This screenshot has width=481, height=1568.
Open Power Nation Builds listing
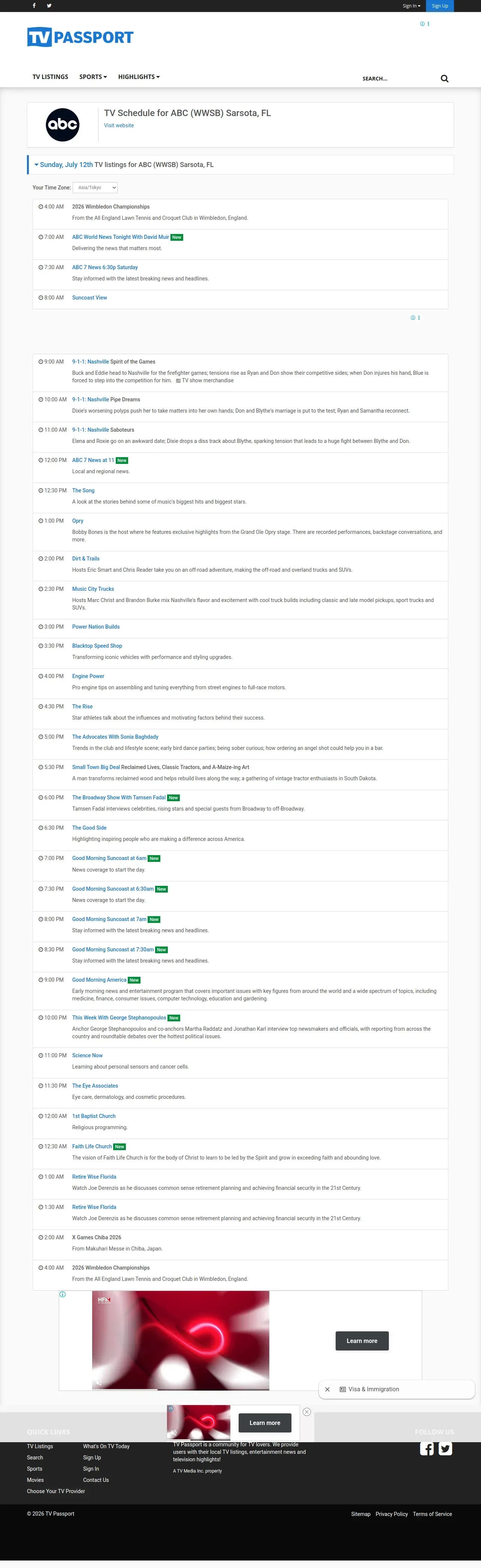click(96, 627)
